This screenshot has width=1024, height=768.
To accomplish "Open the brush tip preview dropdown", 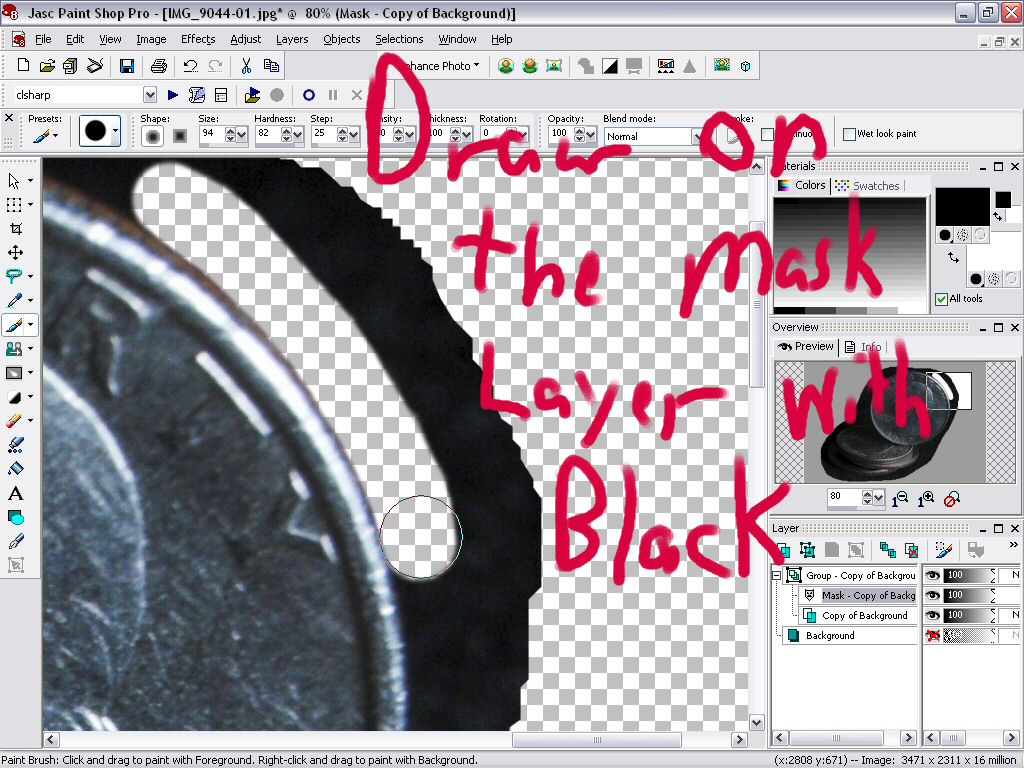I will 116,131.
